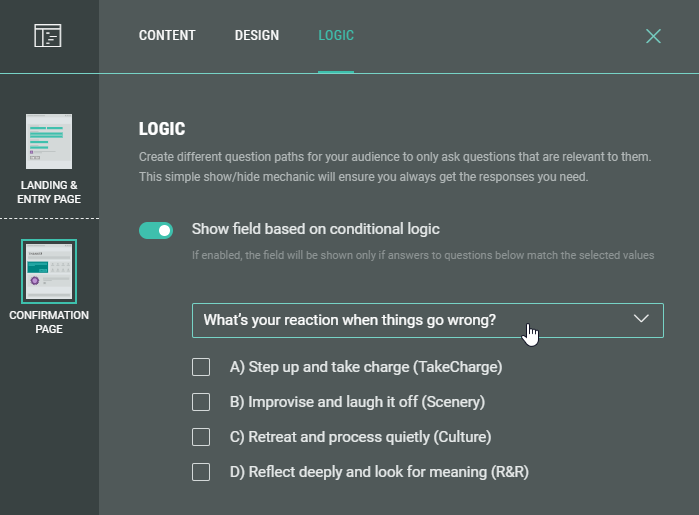
Task: Click the D) Reflect deeply label text
Action: (379, 472)
